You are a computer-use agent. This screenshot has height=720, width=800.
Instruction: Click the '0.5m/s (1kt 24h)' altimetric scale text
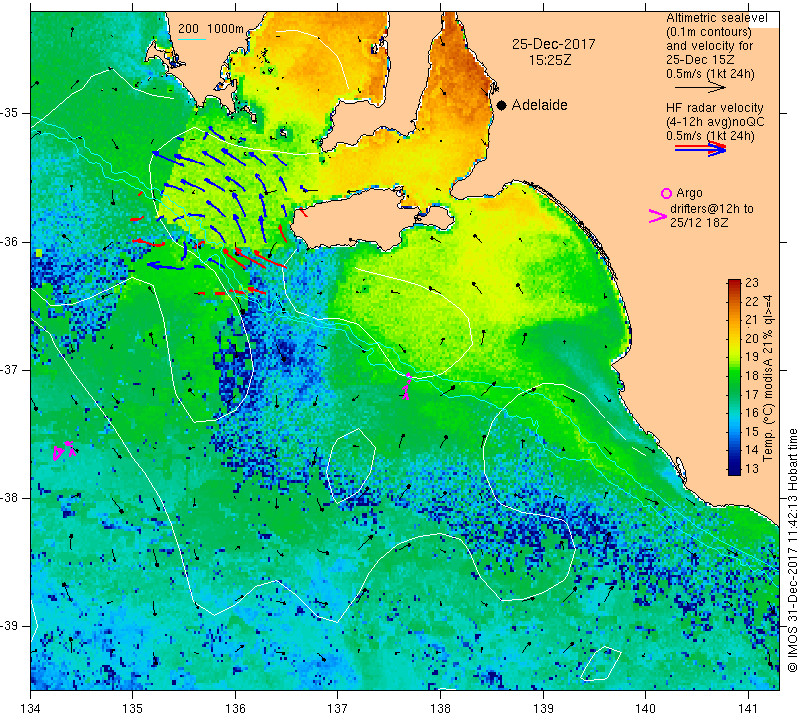[x=710, y=74]
